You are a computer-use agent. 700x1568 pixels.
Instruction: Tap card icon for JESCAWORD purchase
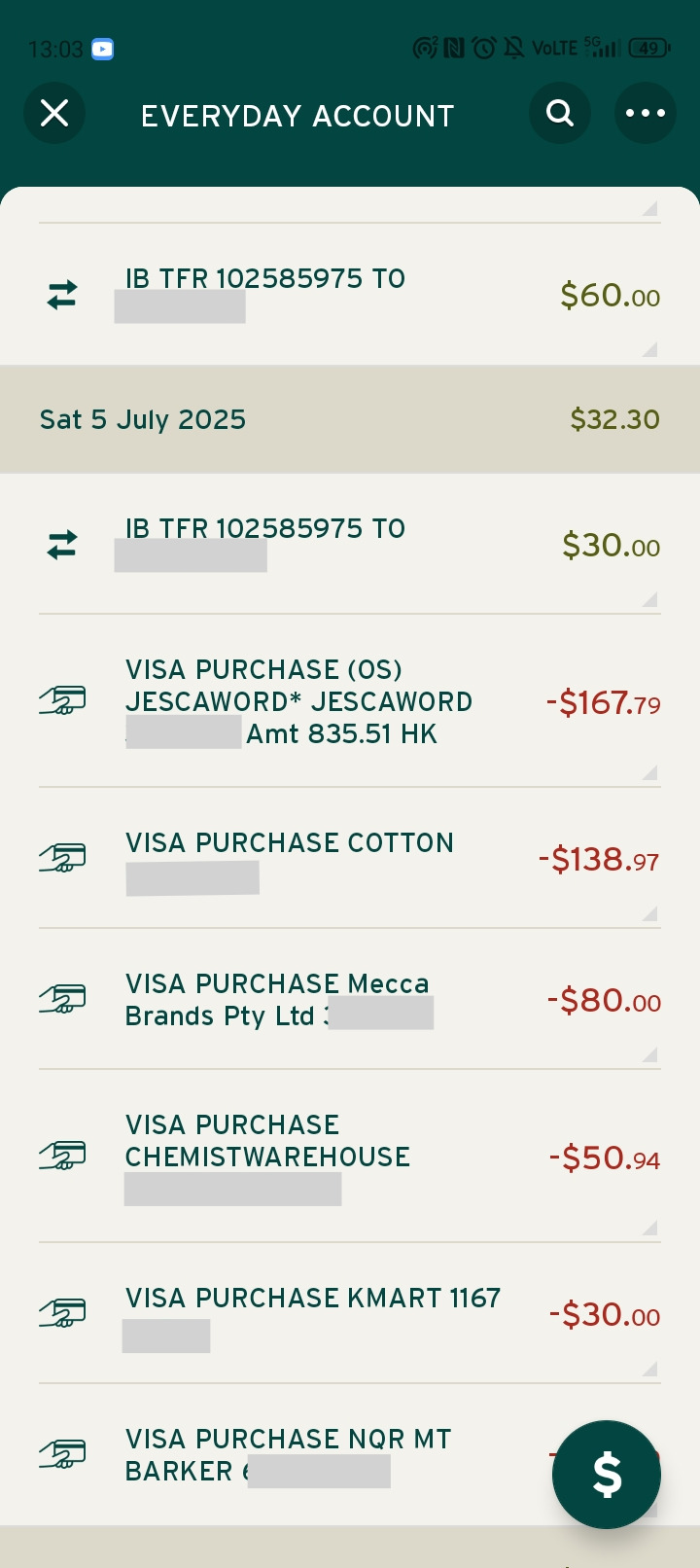[x=62, y=700]
